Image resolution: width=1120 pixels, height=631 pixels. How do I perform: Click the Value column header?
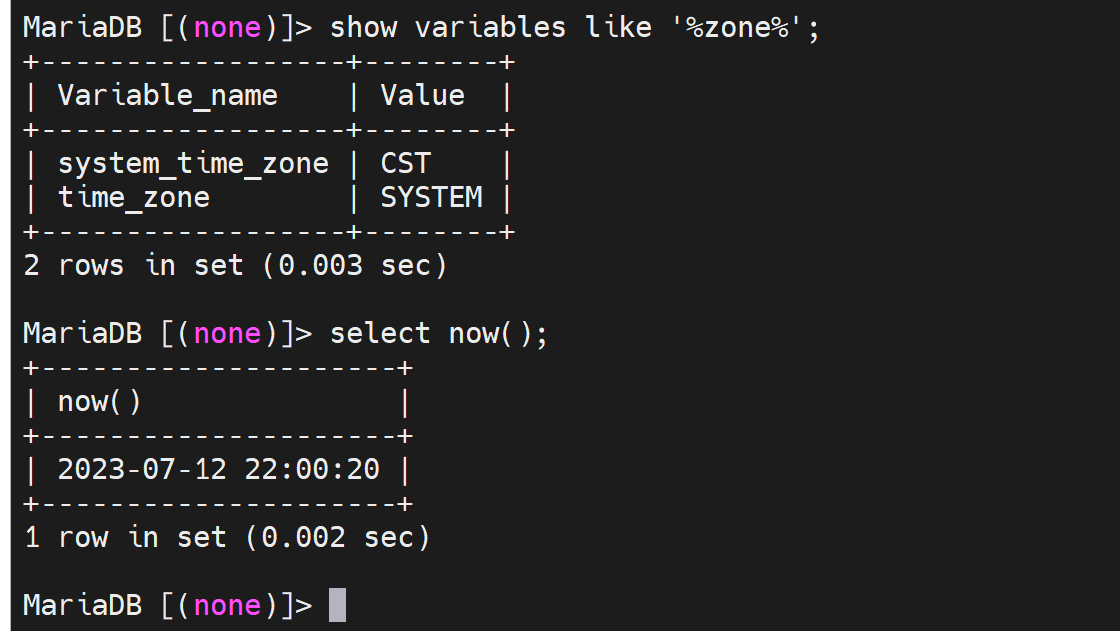[422, 96]
